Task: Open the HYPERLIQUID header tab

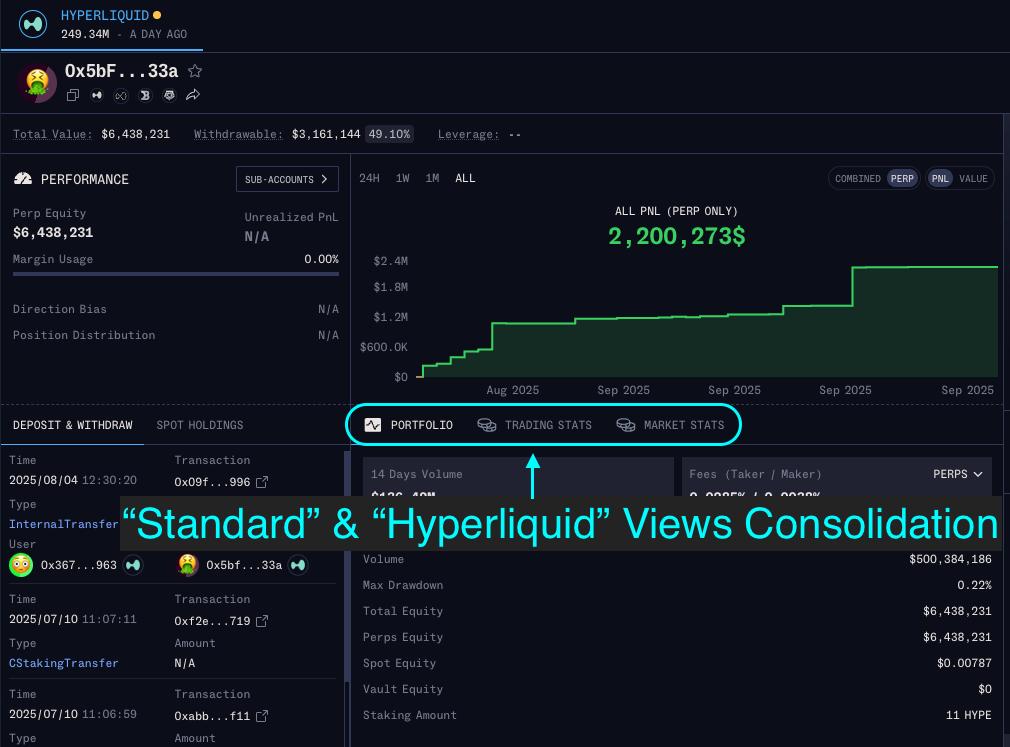Action: click(x=102, y=24)
